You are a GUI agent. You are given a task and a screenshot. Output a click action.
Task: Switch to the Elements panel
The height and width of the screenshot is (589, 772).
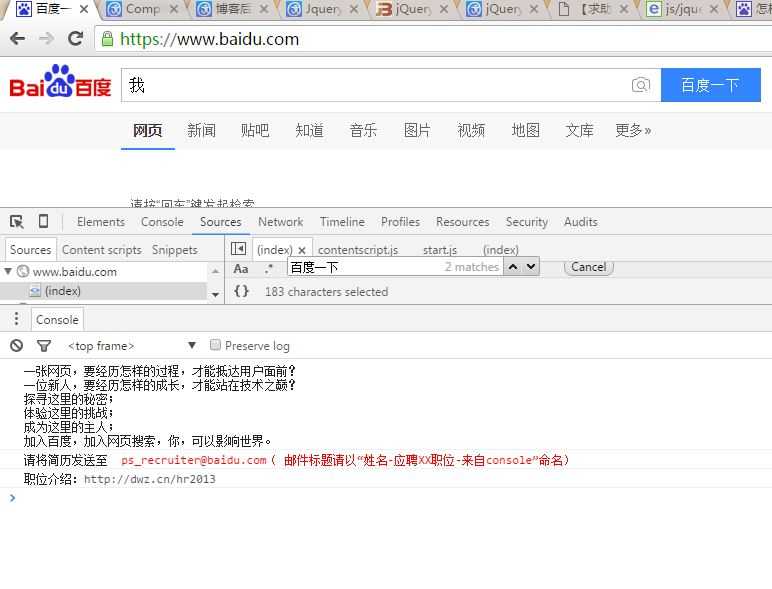(100, 222)
